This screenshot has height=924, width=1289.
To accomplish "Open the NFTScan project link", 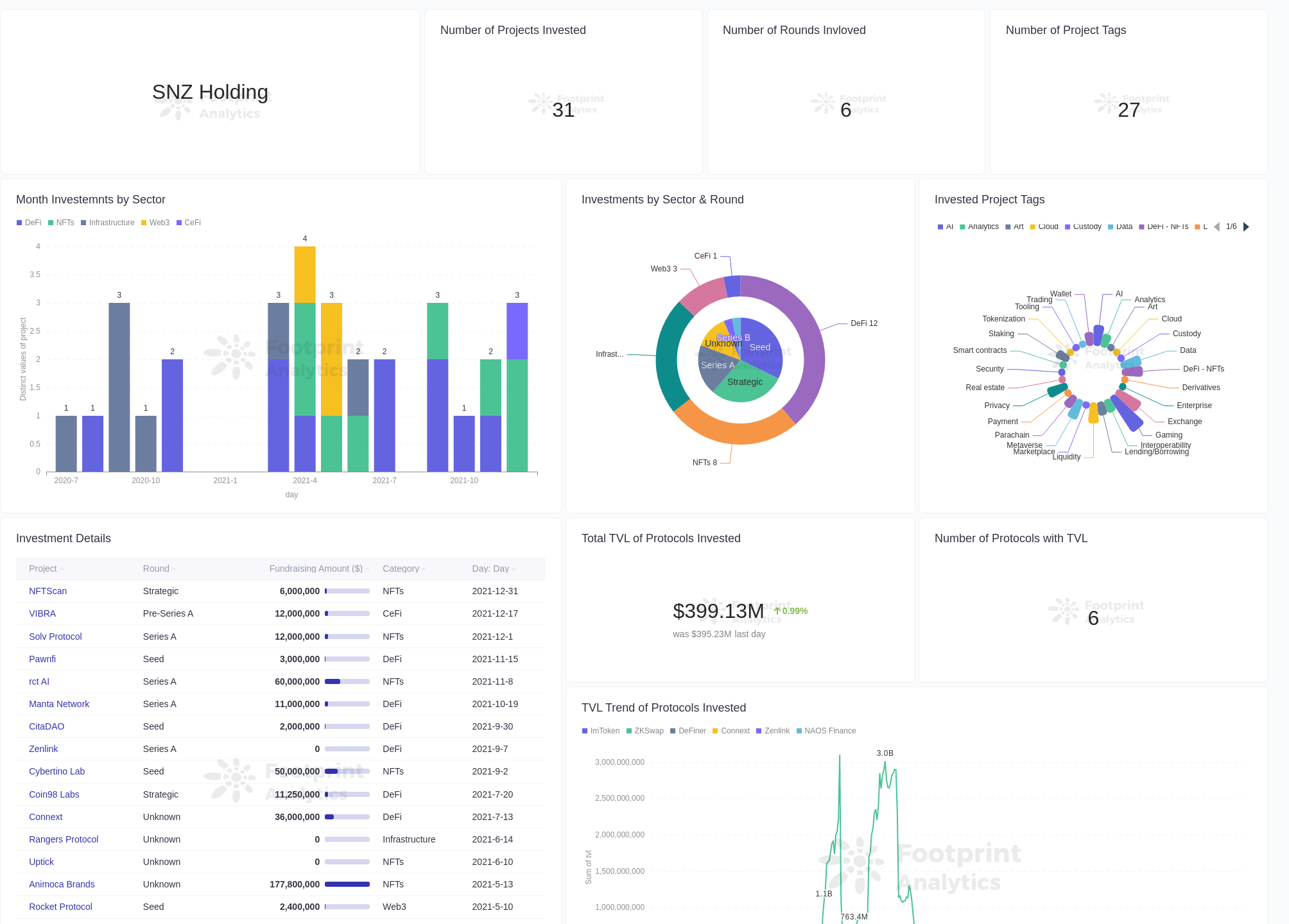I will pos(48,591).
